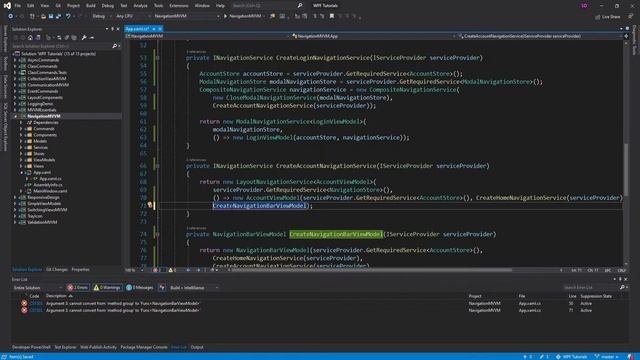This screenshot has width=640, height=360.
Task: Open the Debug configuration dropdown
Action: tap(101, 16)
